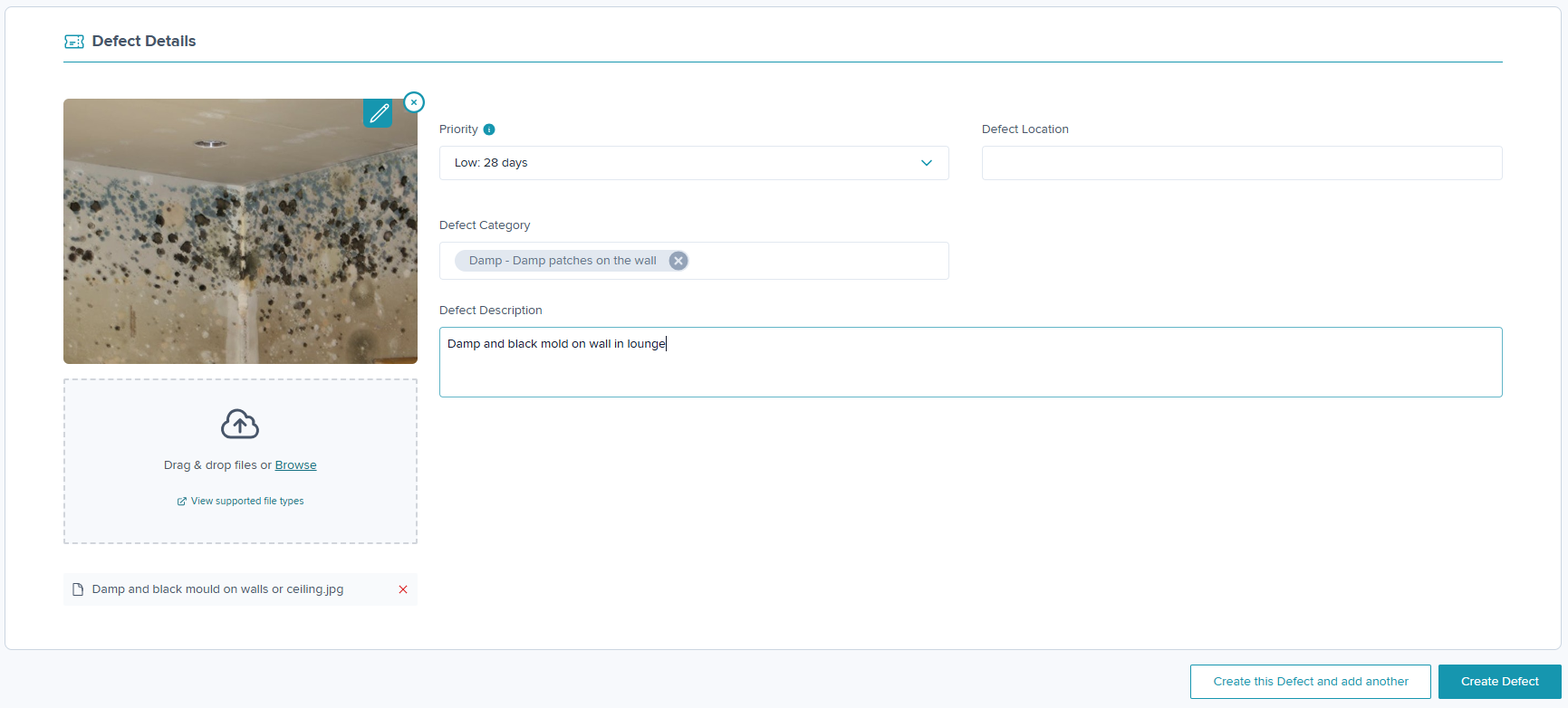Remove the uploaded photo with circled X
The width and height of the screenshot is (1568, 708).
point(414,102)
